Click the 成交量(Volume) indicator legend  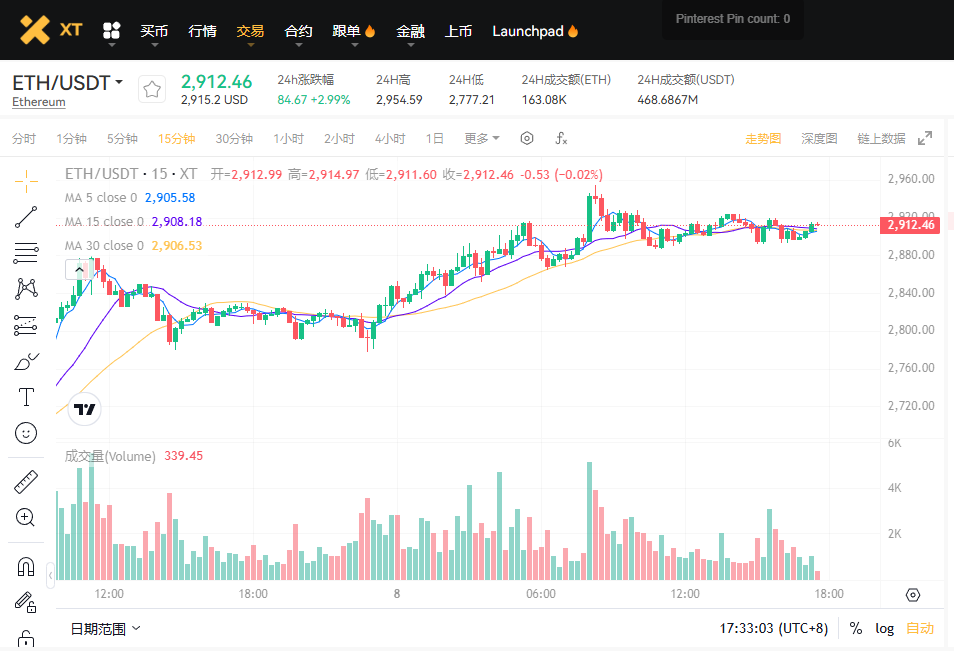click(134, 456)
